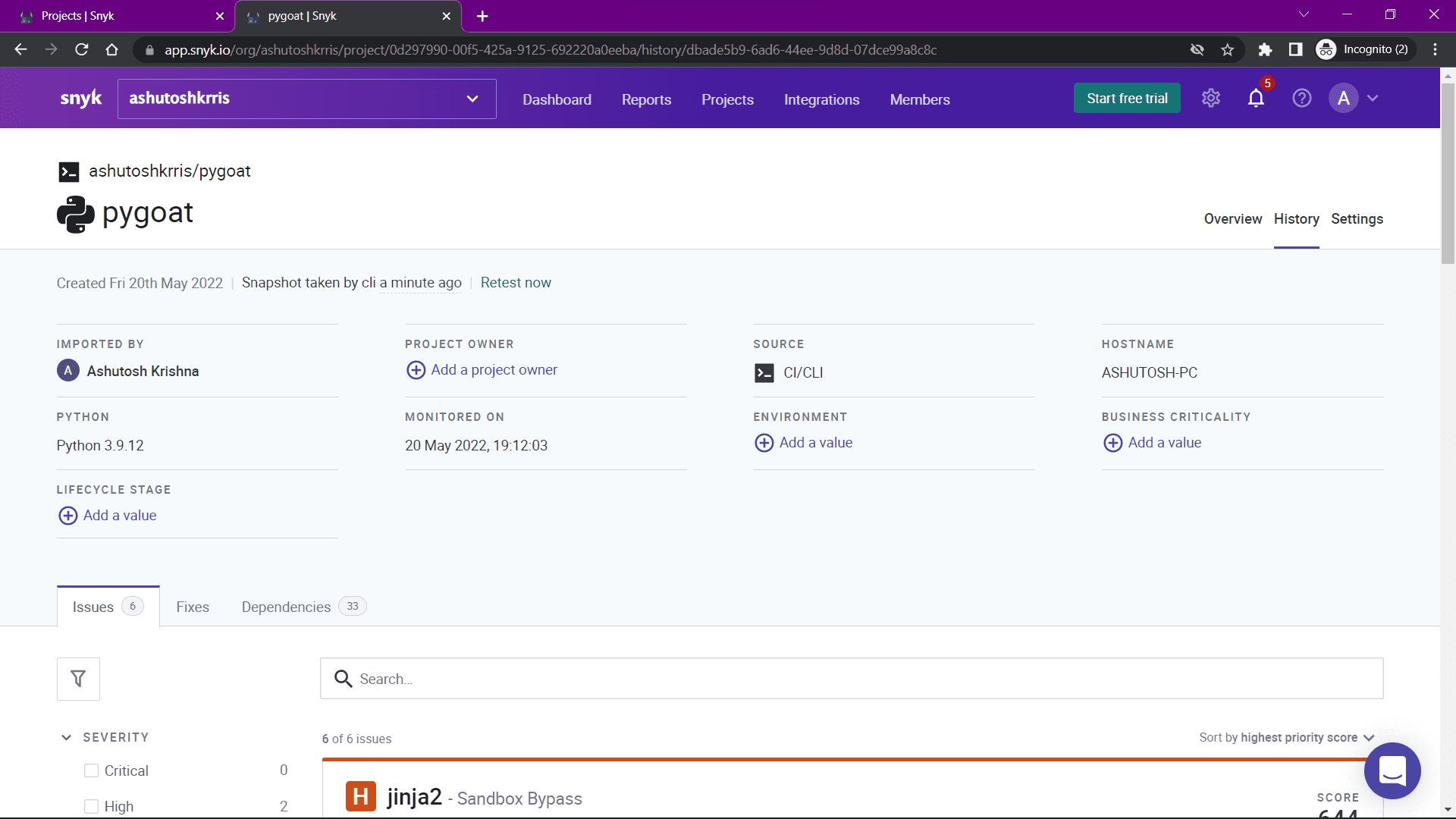Click the issues Search field

pos(852,679)
